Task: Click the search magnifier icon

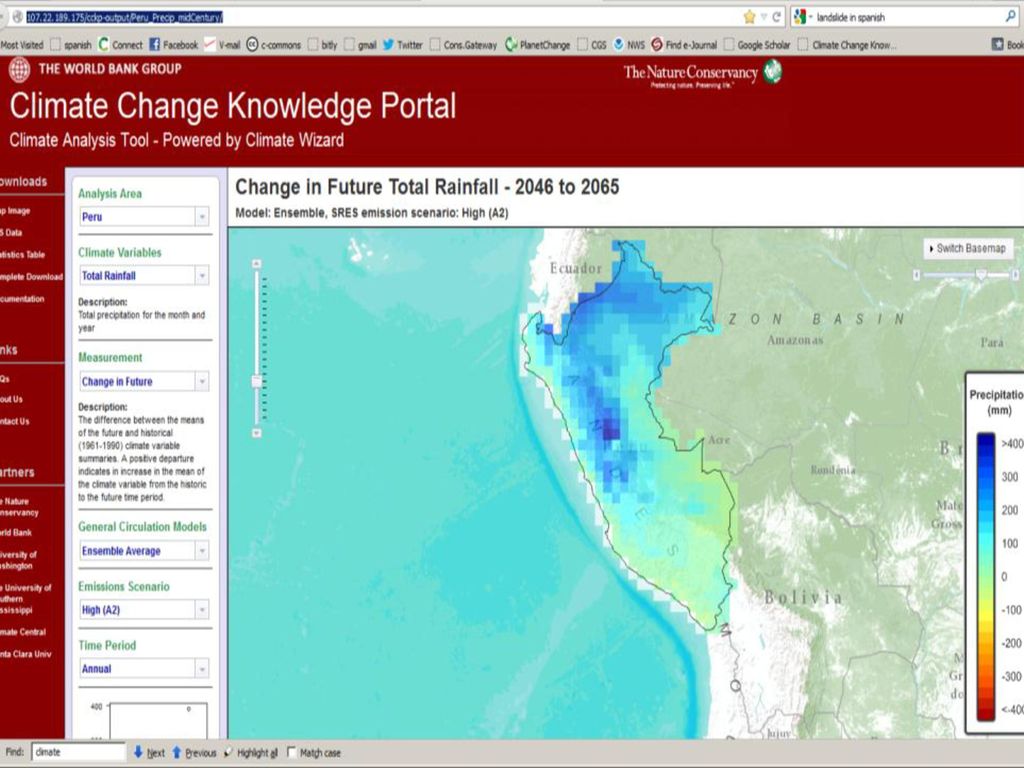Action: point(1010,17)
